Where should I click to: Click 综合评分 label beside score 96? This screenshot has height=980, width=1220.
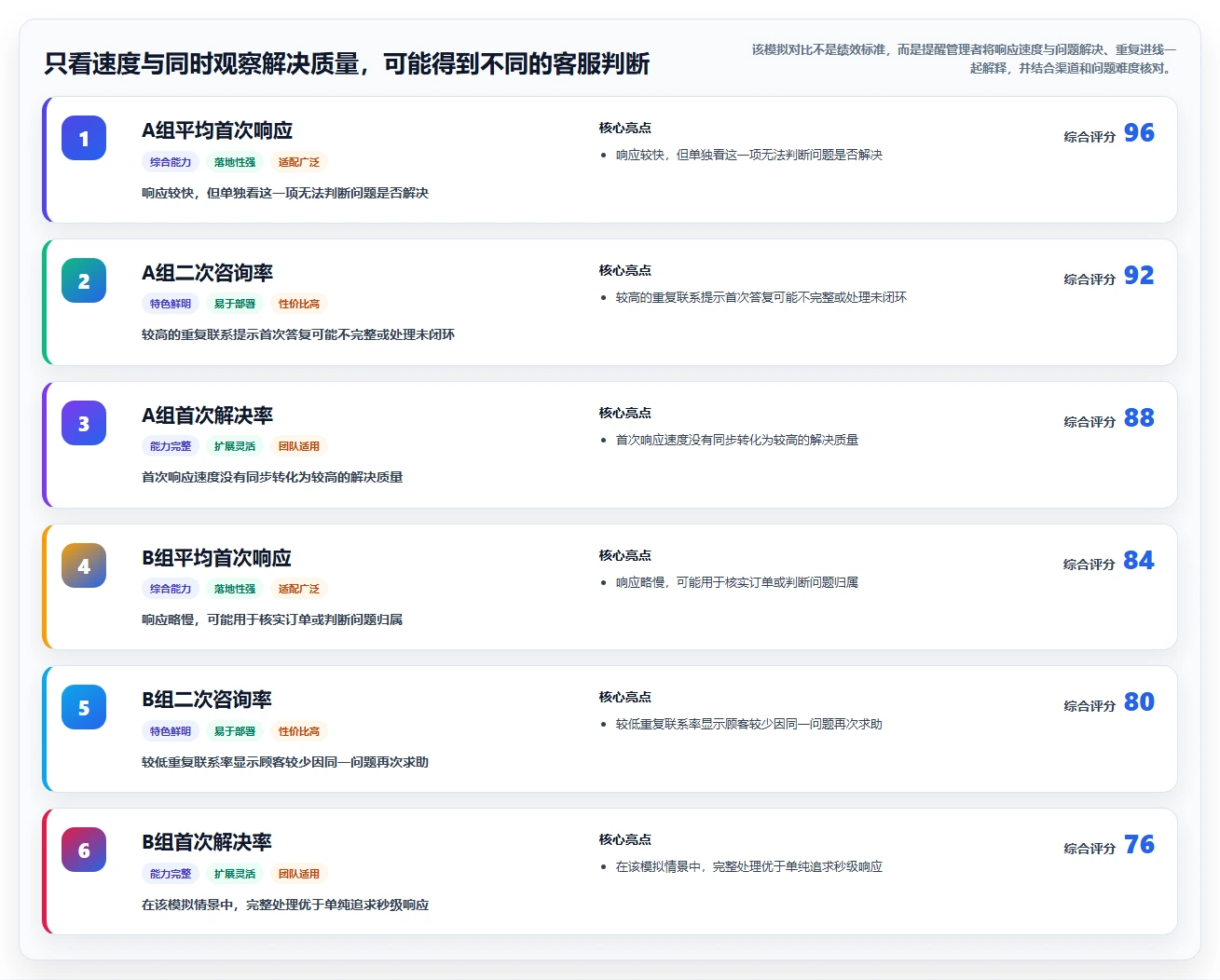pos(1090,137)
